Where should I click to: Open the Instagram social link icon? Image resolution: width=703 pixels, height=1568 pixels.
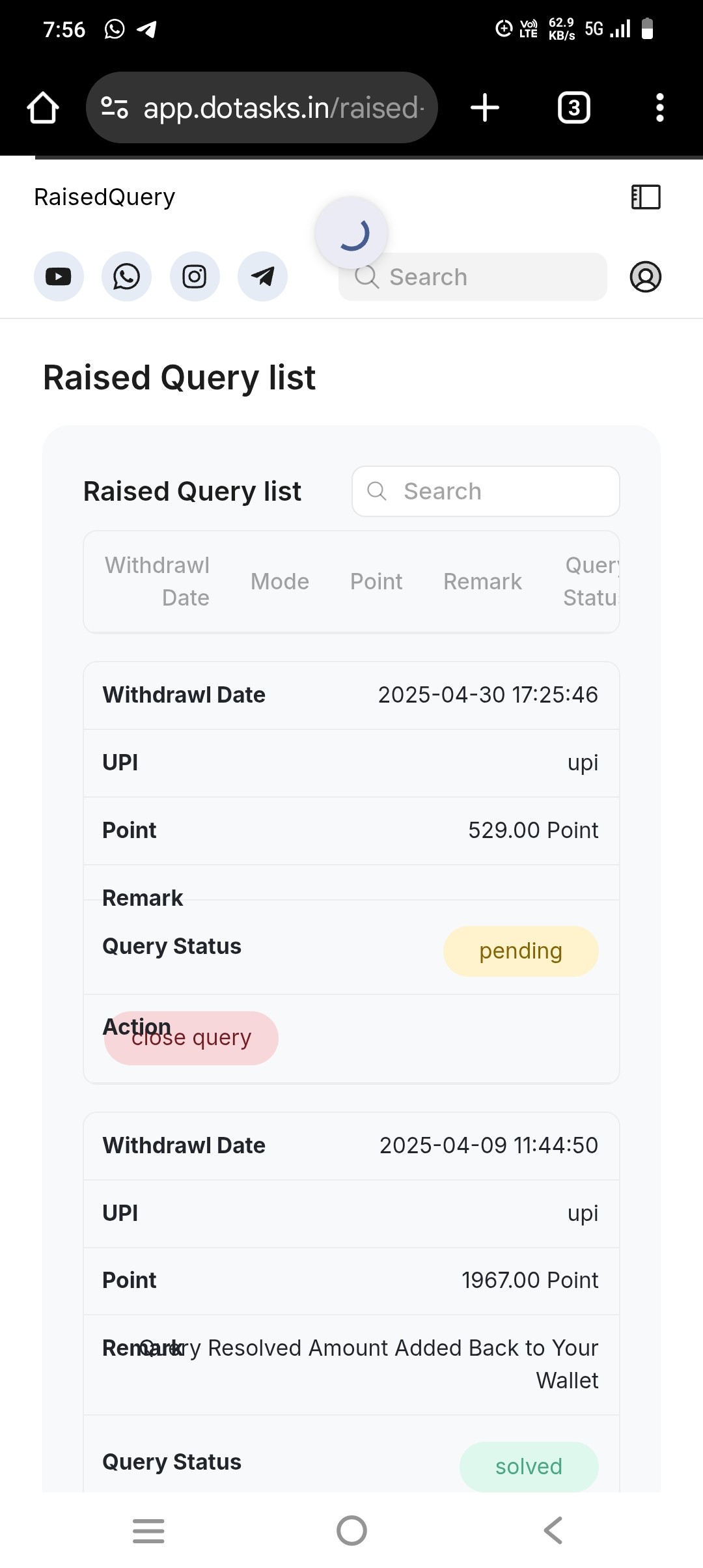[195, 277]
